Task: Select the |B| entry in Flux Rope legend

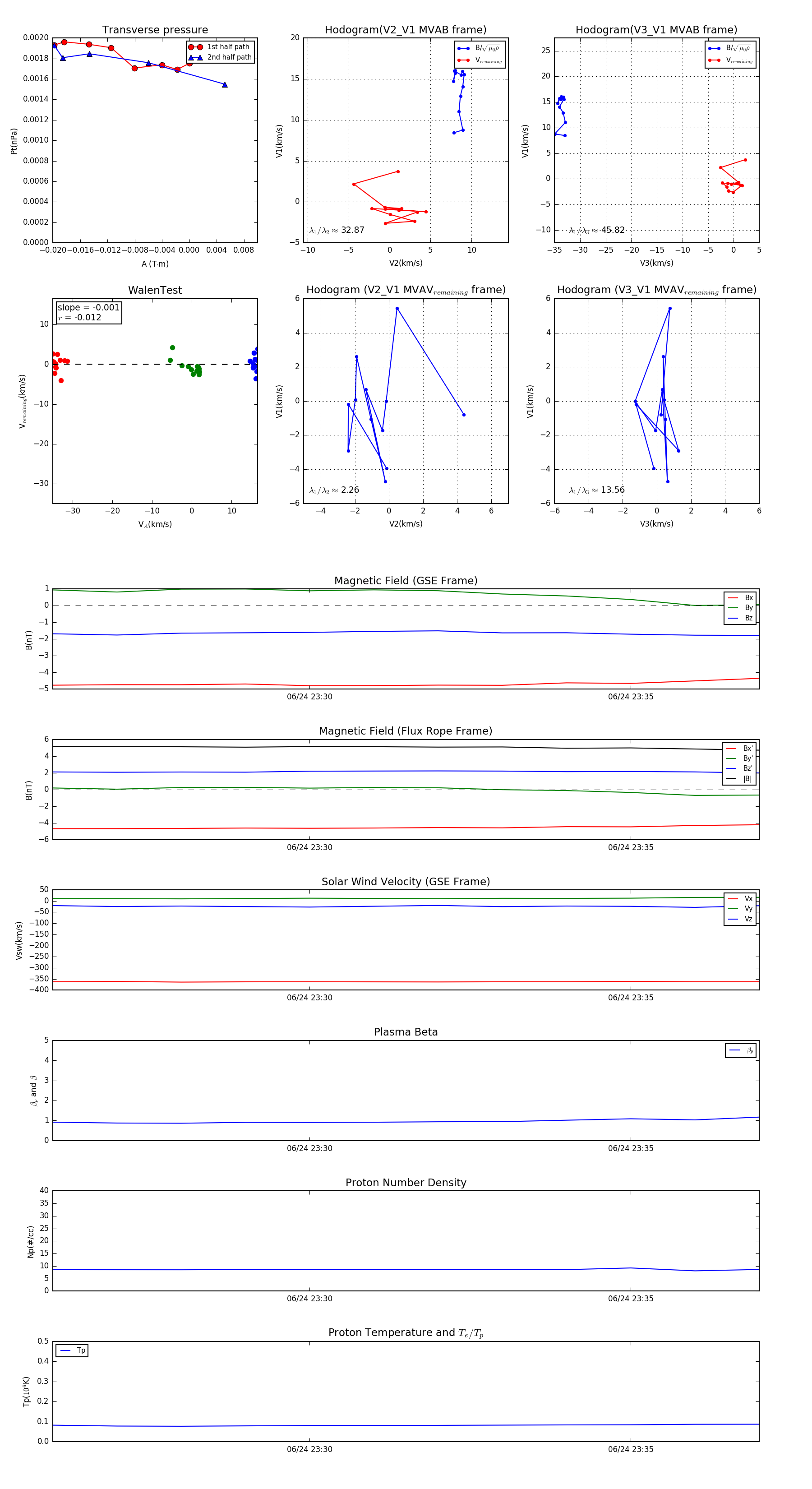Action: coord(739,779)
